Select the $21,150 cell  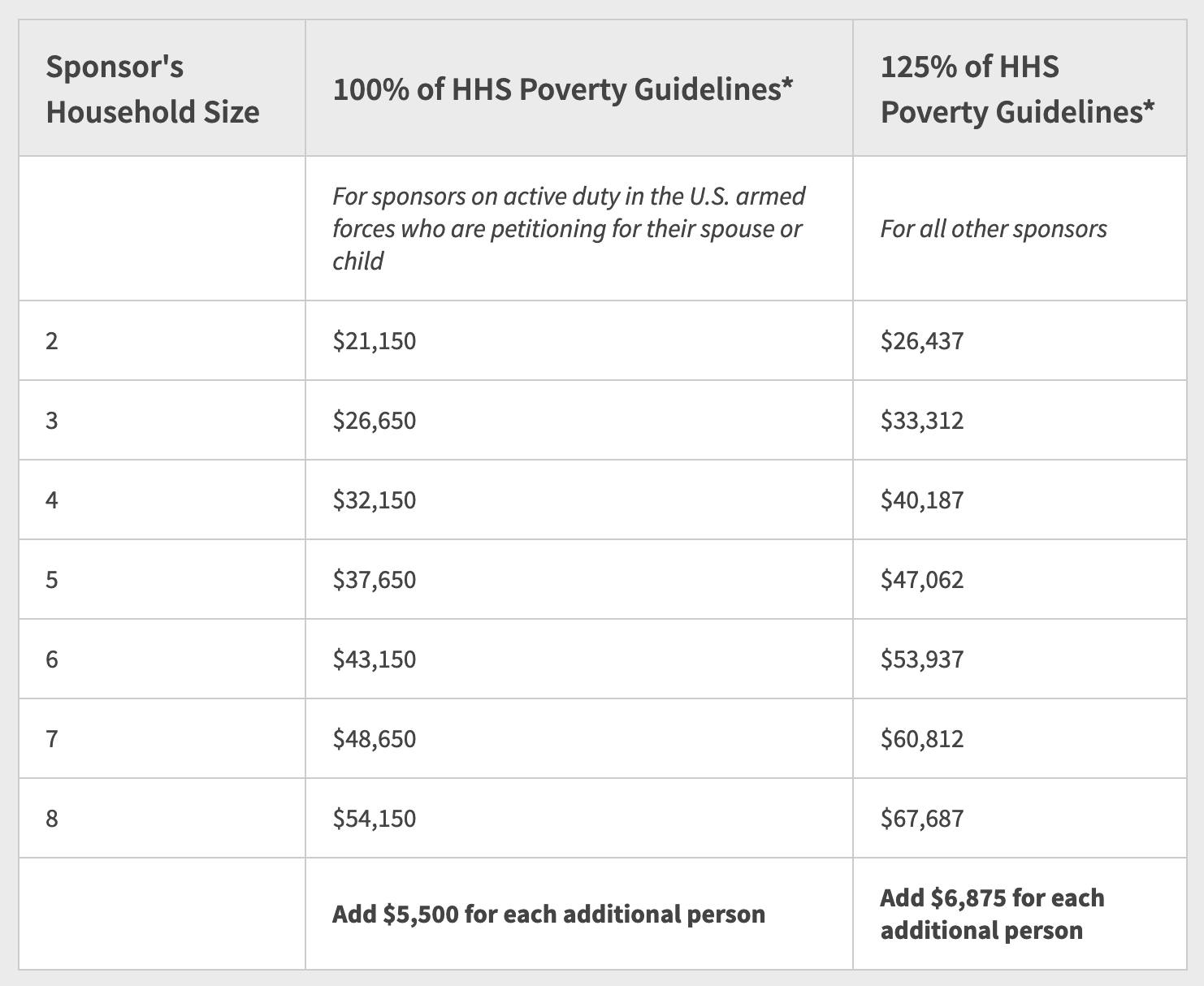374,341
